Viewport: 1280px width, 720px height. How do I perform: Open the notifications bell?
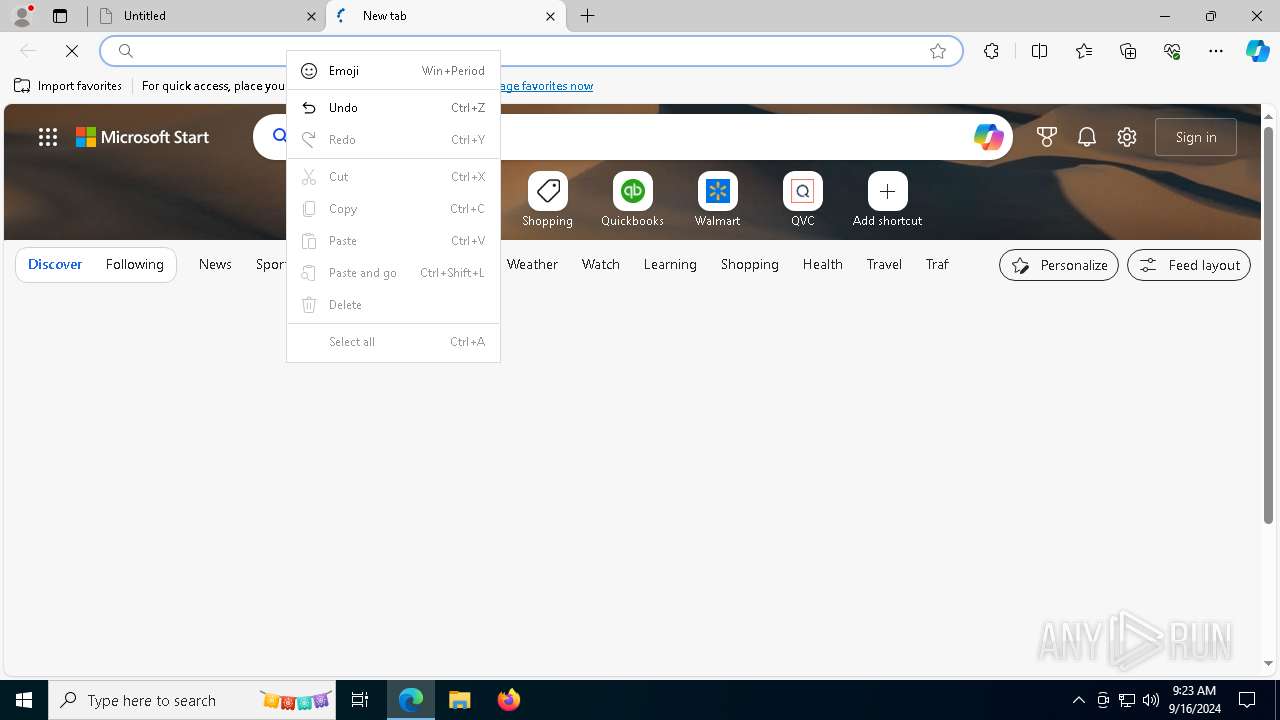tap(1087, 137)
